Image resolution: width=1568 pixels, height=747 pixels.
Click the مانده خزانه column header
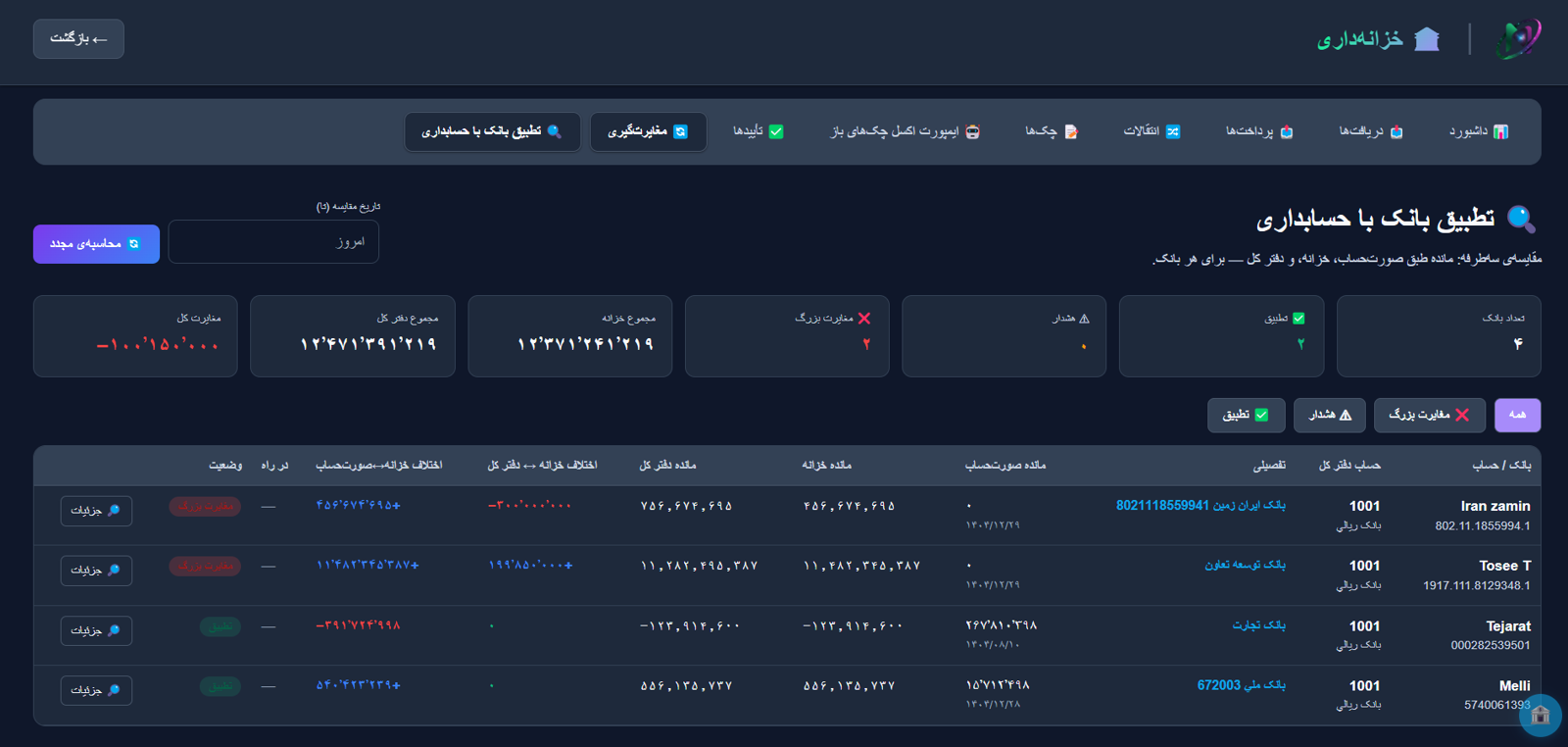tap(826, 466)
